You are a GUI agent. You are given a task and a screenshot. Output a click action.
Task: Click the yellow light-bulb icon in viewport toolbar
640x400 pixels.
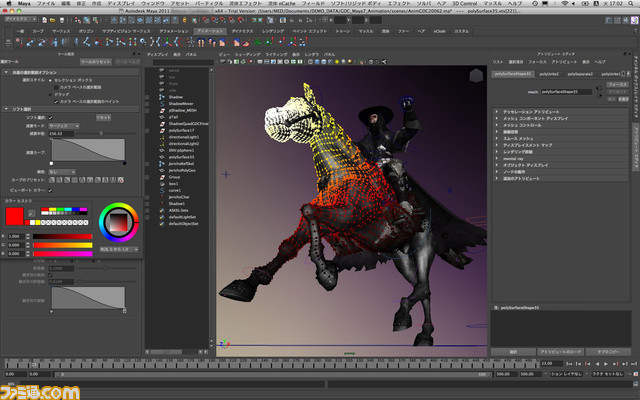[x=337, y=62]
